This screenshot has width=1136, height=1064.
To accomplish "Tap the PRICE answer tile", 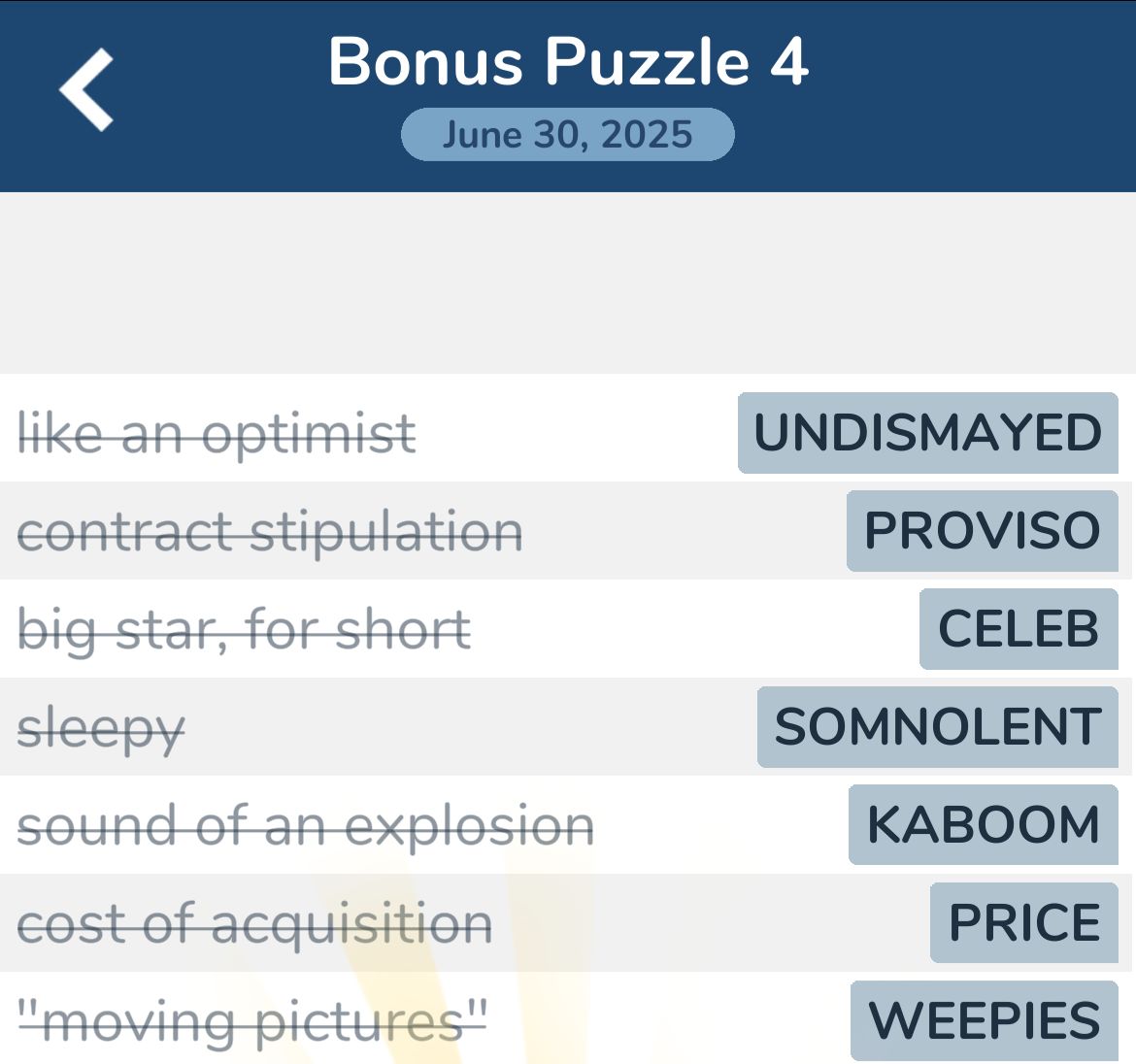I will (x=1024, y=922).
